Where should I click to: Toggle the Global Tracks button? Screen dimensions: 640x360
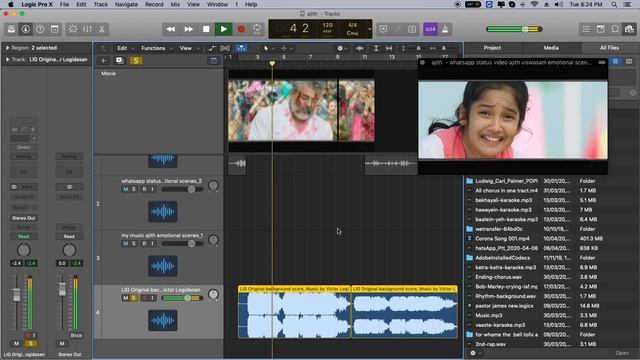coord(213,60)
